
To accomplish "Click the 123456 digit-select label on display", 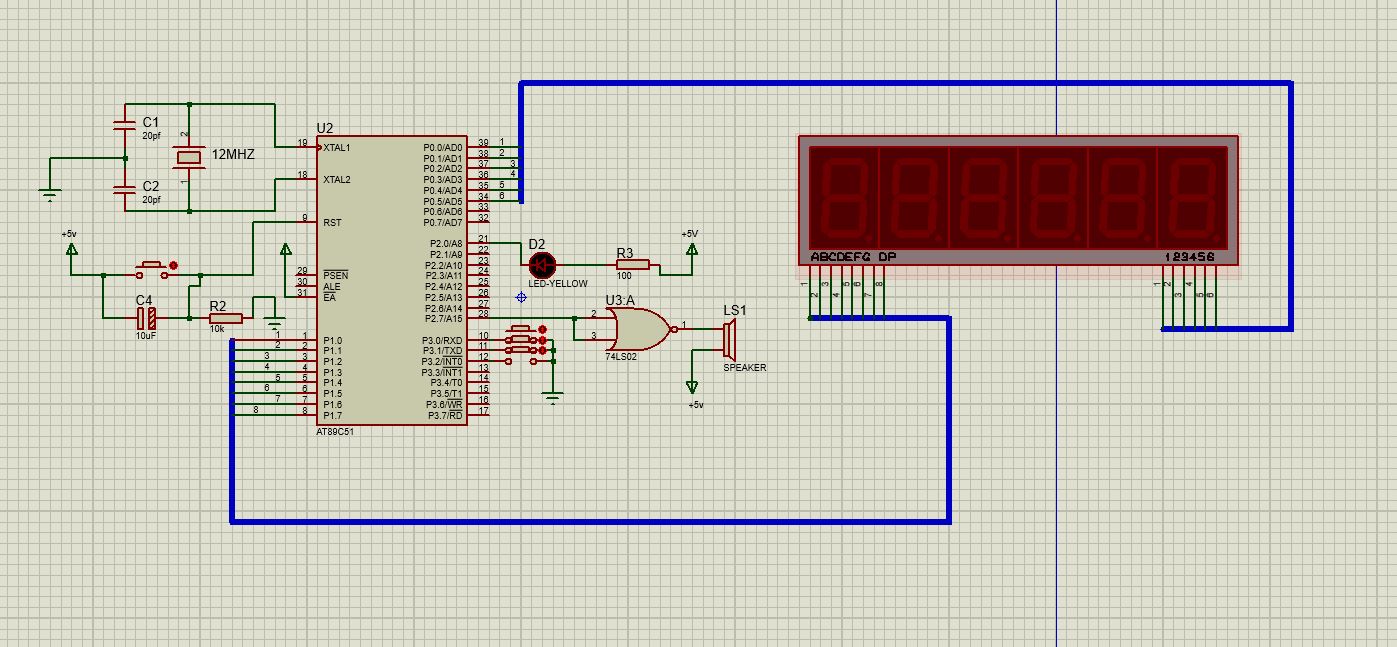I will tap(1189, 257).
